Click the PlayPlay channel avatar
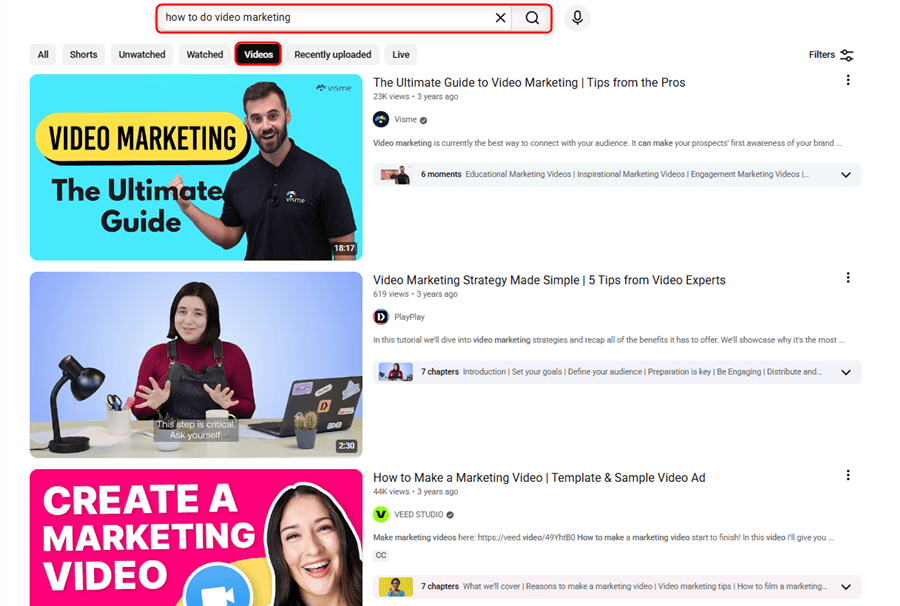The image size is (900, 606). 381,317
